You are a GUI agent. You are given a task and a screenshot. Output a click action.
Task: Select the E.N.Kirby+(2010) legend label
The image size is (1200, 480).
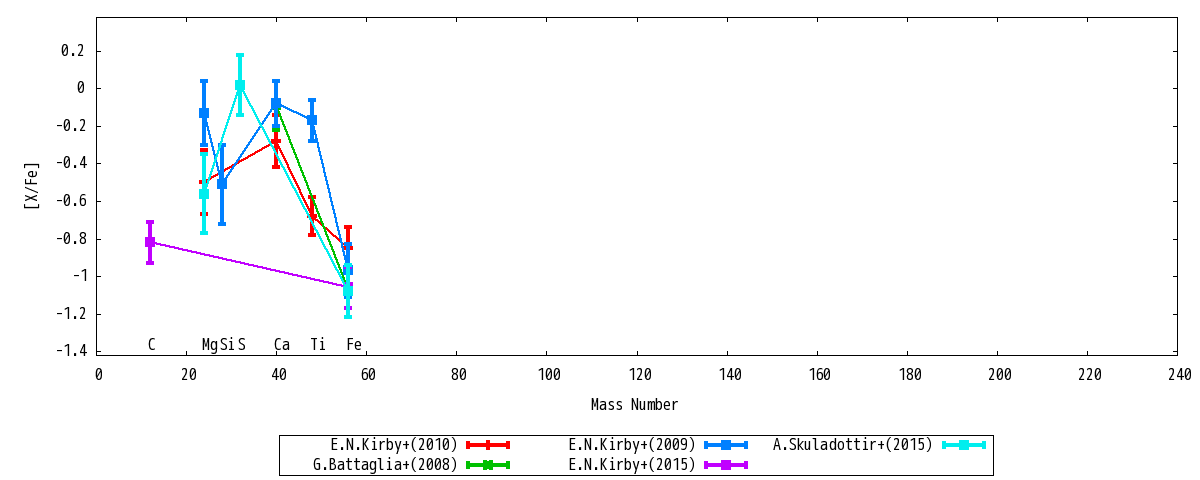click(394, 445)
